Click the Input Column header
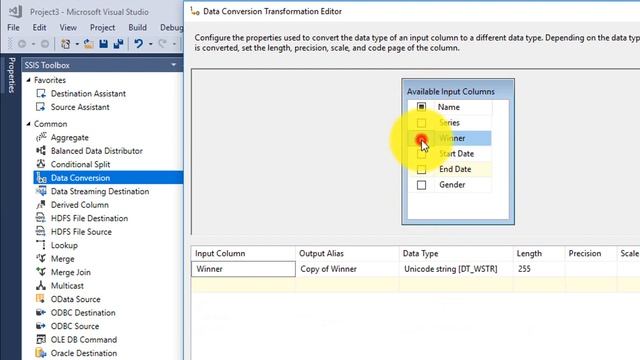This screenshot has height=360, width=640. pyautogui.click(x=243, y=253)
